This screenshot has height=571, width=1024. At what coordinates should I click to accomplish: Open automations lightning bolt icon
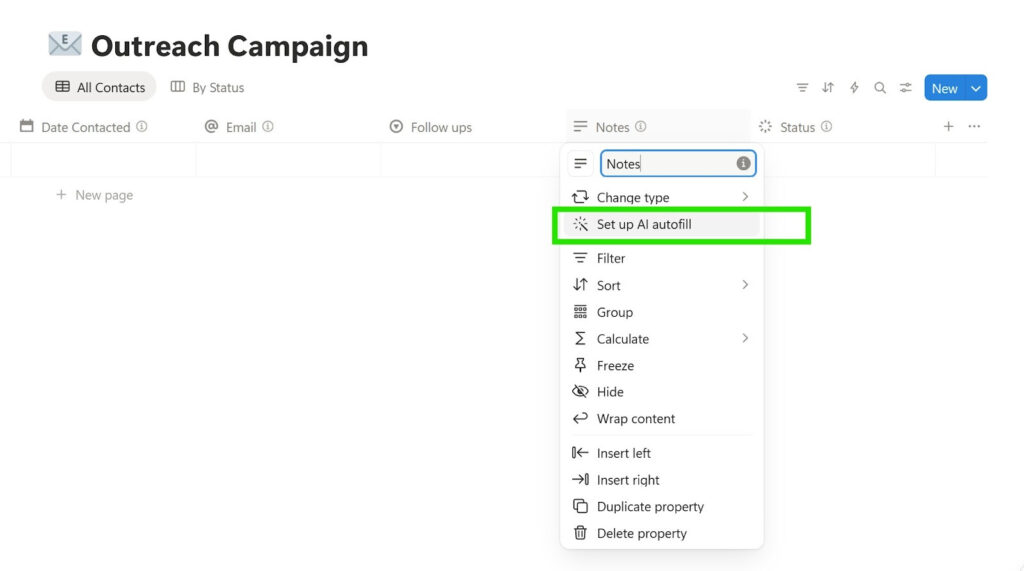(854, 88)
